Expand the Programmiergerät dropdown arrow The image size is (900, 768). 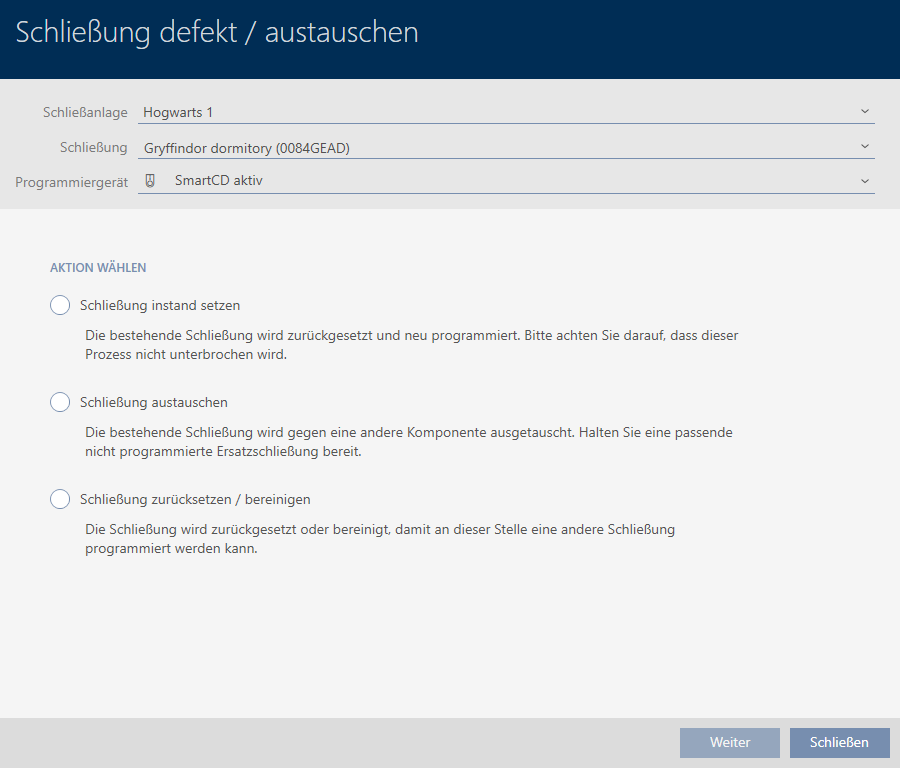click(865, 181)
